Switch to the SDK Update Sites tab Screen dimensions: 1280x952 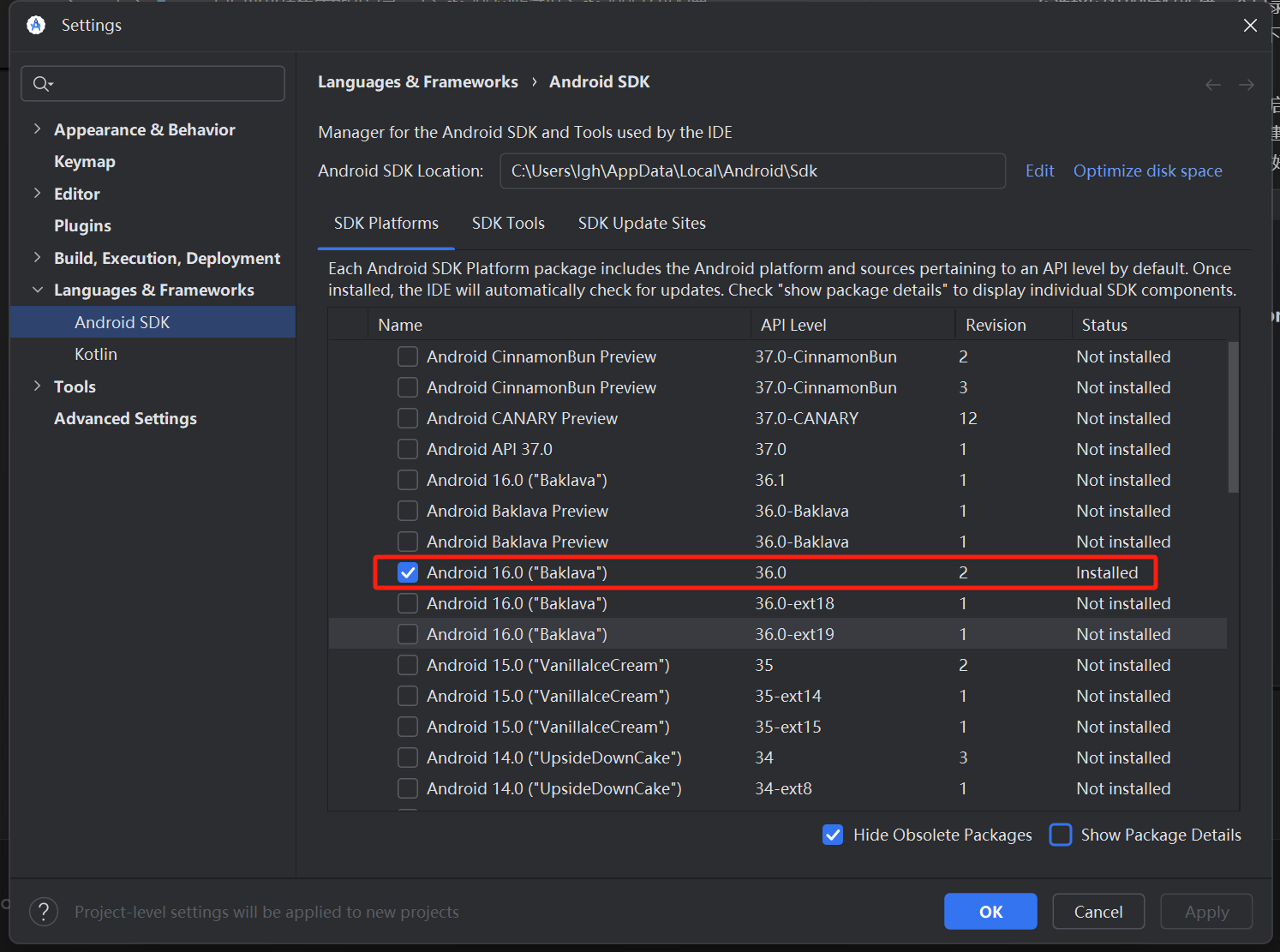tap(642, 223)
